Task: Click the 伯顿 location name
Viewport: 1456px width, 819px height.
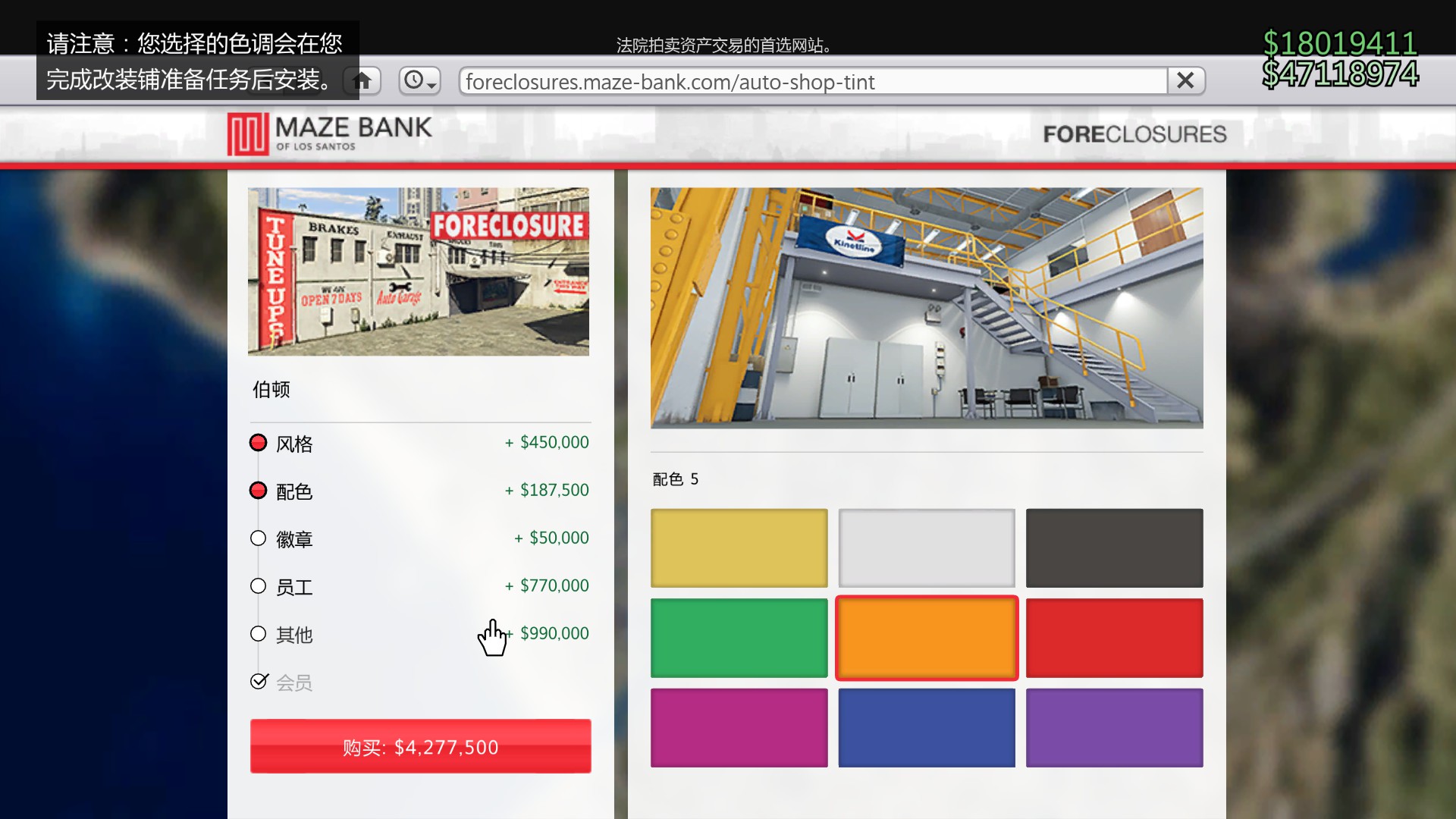Action: coord(271,389)
